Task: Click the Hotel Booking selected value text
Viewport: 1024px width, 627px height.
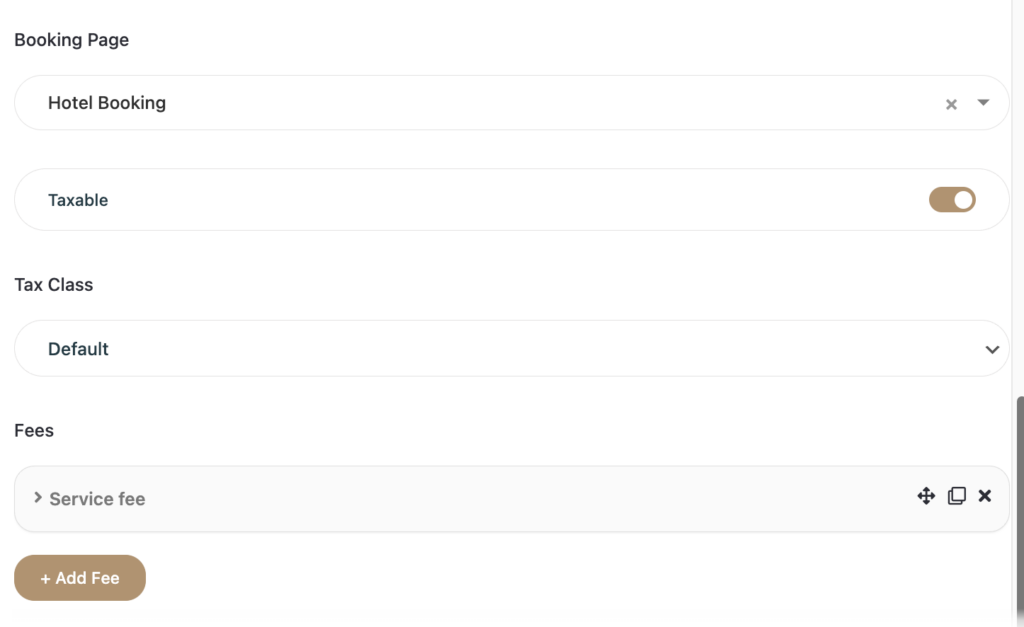Action: coord(107,103)
